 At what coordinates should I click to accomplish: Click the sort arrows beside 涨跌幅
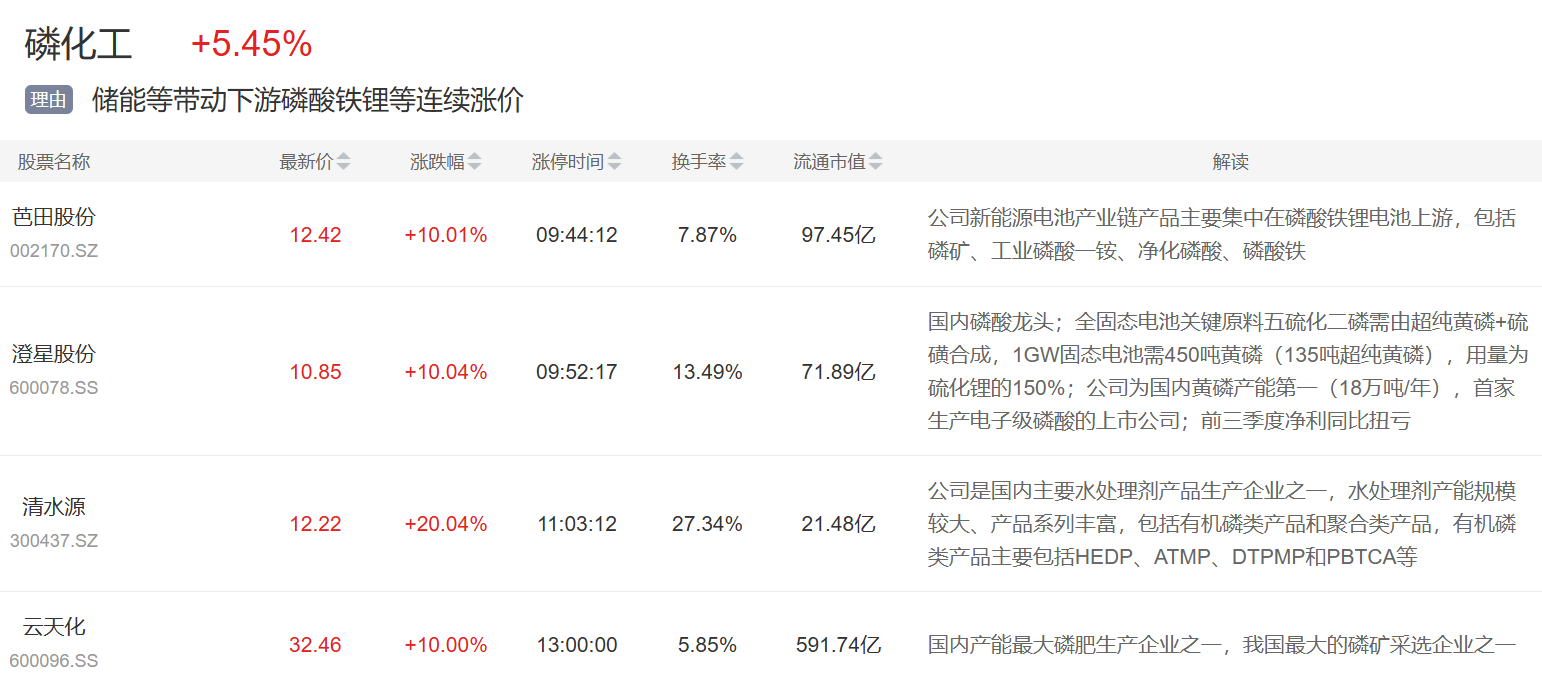point(475,162)
